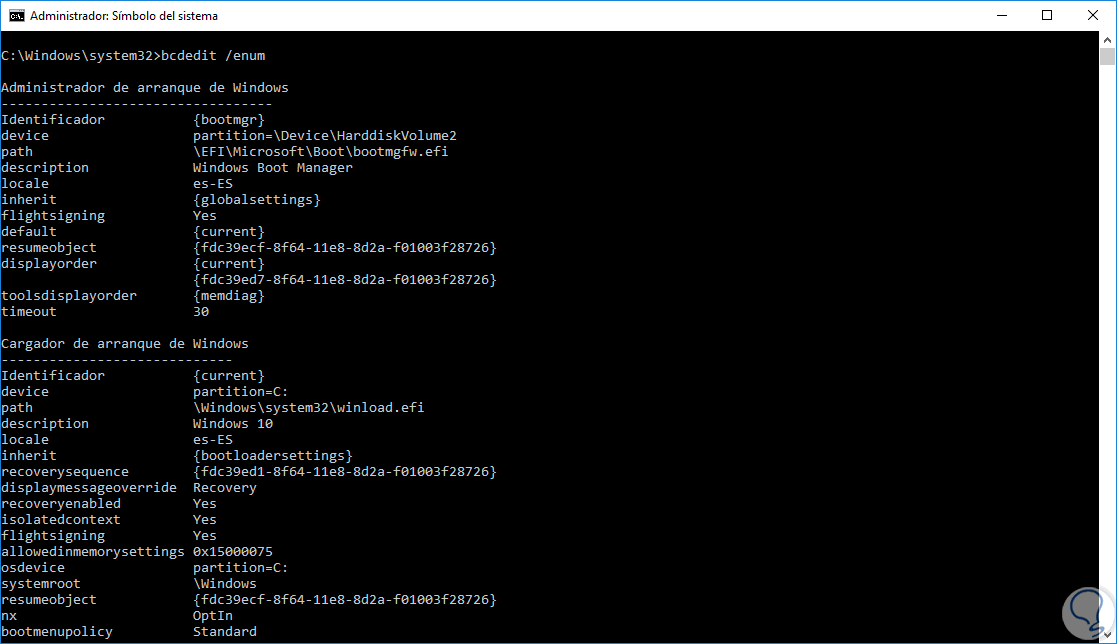Click the winload.efi path value
Screen dimensions: 1117x644
308,408
